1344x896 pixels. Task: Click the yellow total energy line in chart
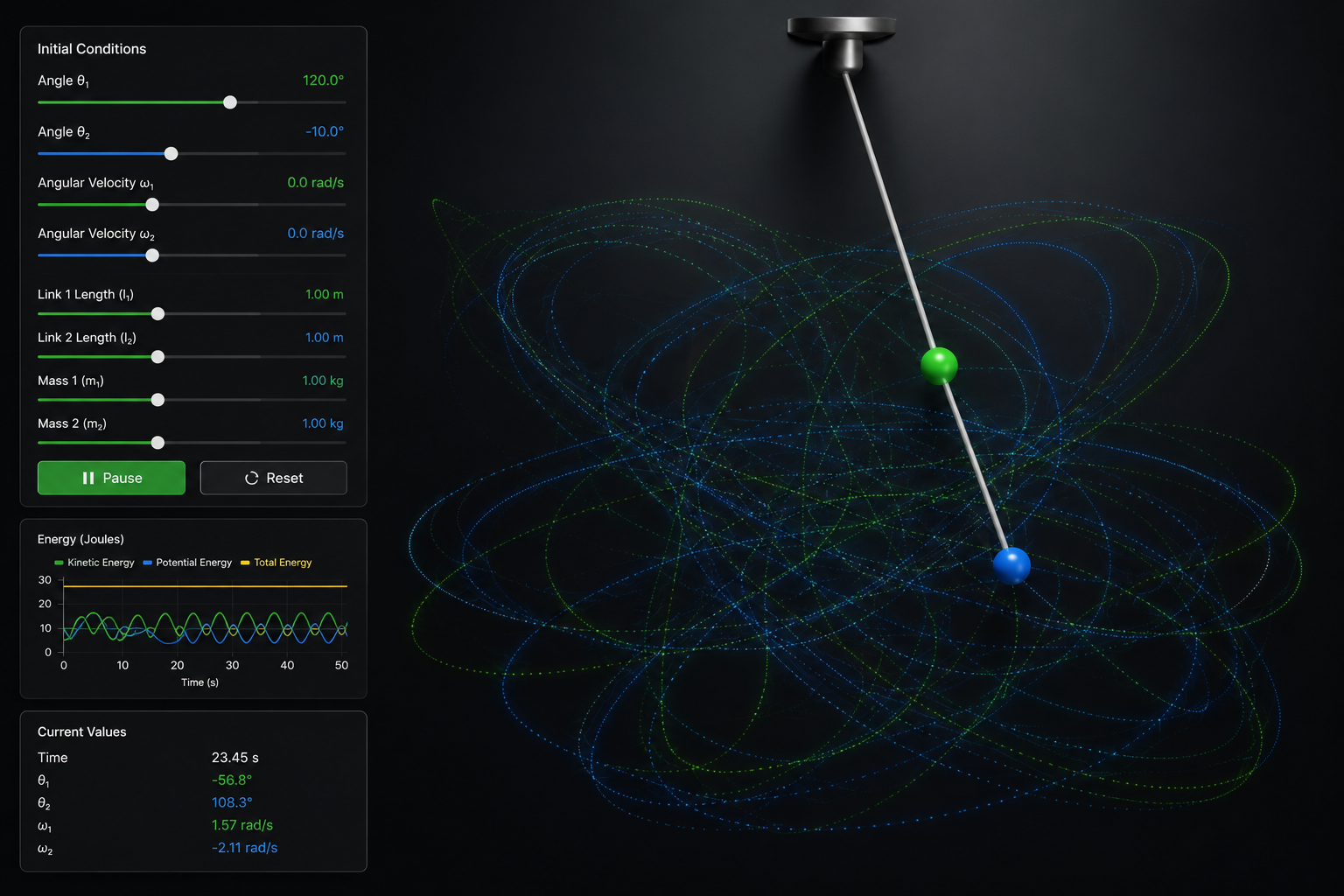(206, 586)
